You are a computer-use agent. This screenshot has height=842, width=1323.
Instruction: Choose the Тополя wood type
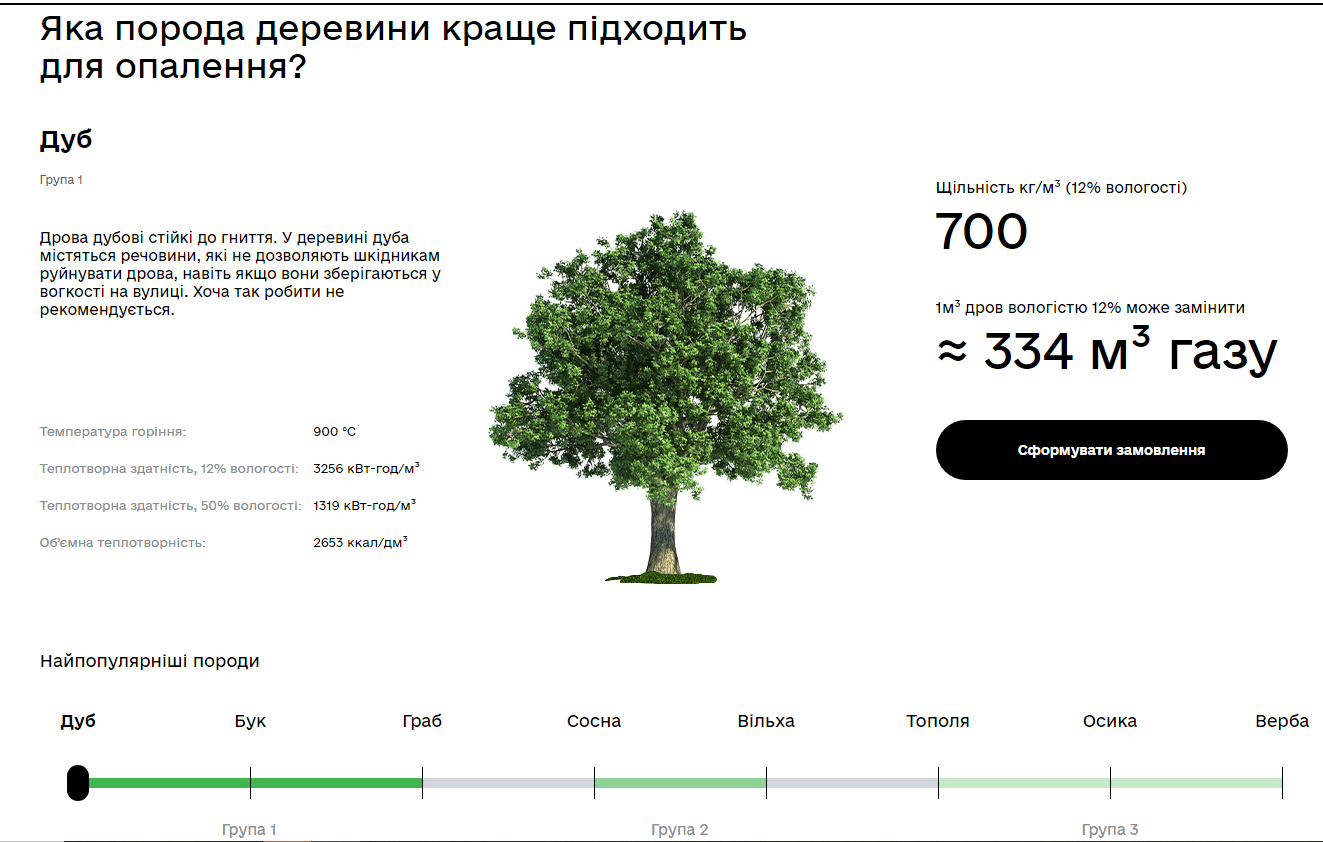tap(936, 720)
